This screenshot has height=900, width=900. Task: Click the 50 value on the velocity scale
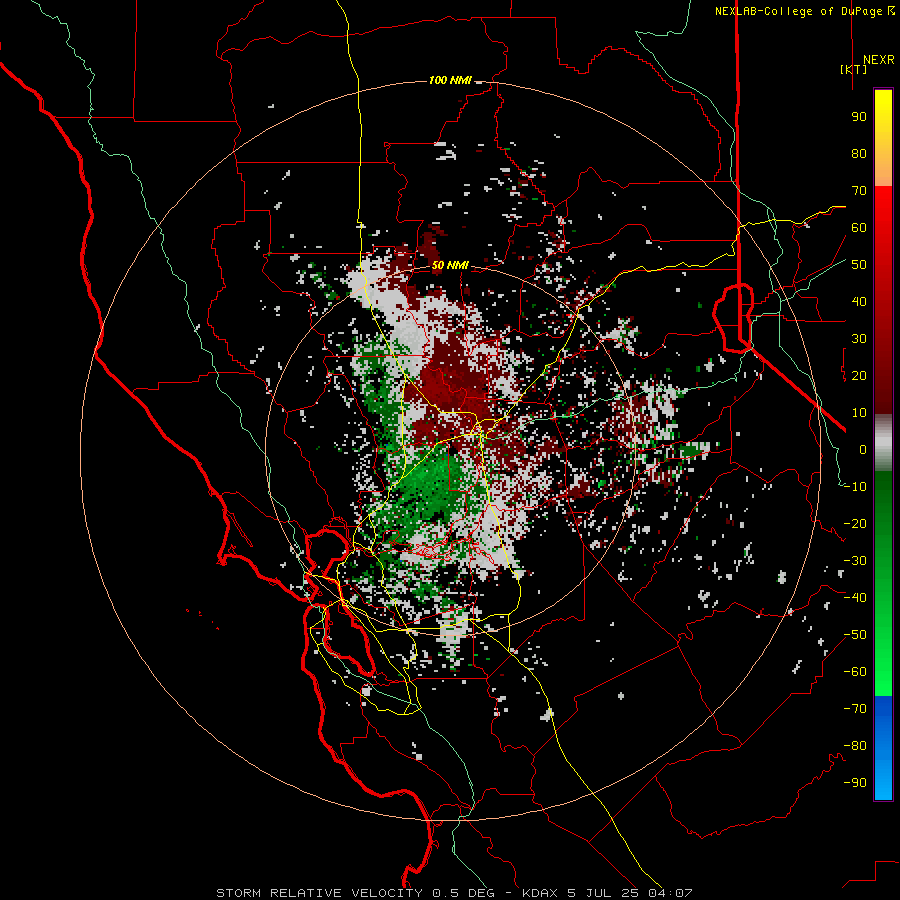pyautogui.click(x=859, y=265)
